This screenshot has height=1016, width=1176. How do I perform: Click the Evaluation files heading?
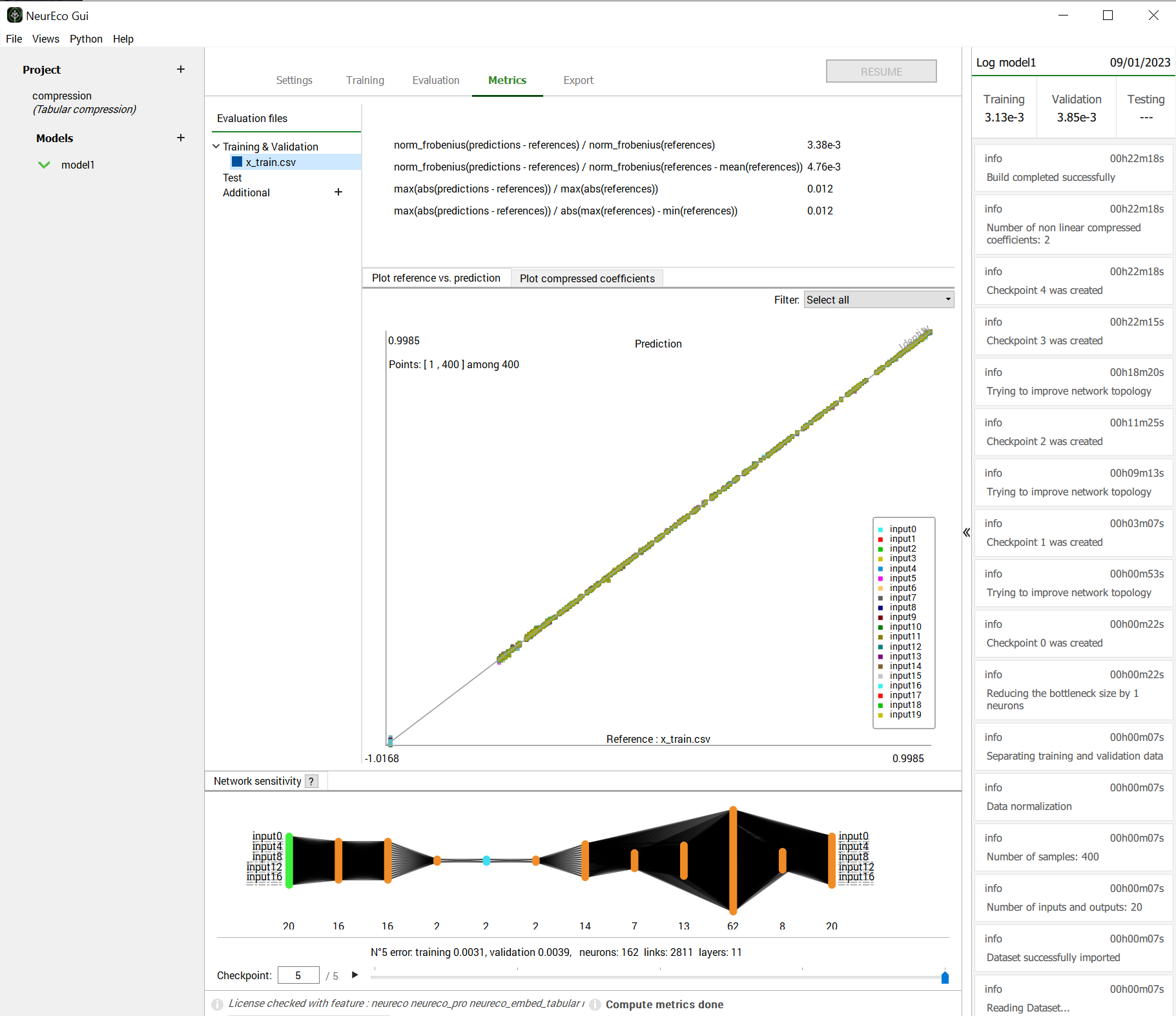[x=252, y=118]
